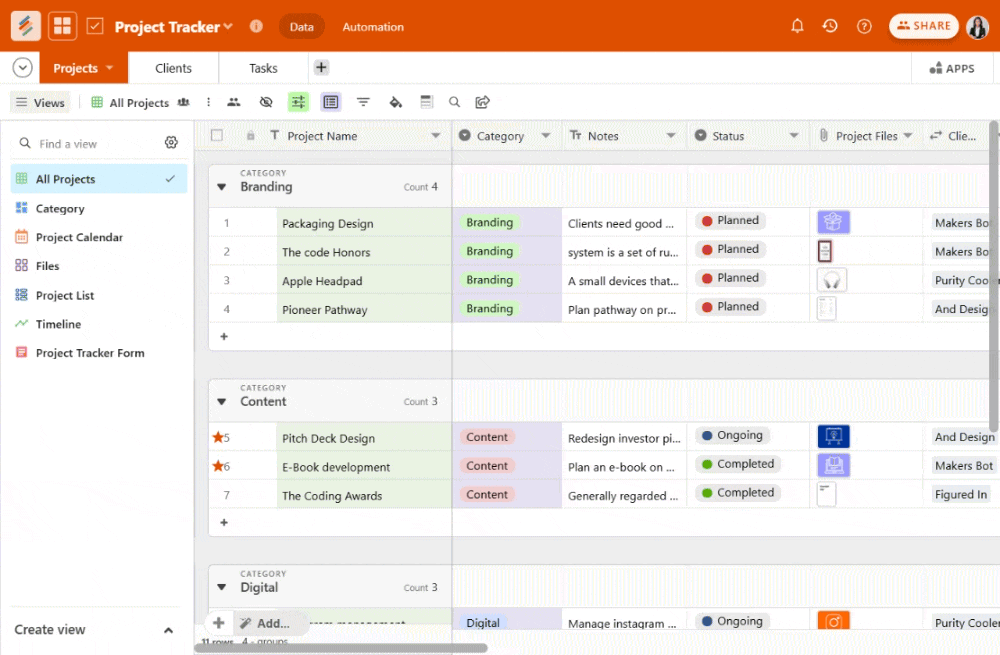Open the Status column dropdown arrow
The height and width of the screenshot is (655, 1000).
[793, 136]
